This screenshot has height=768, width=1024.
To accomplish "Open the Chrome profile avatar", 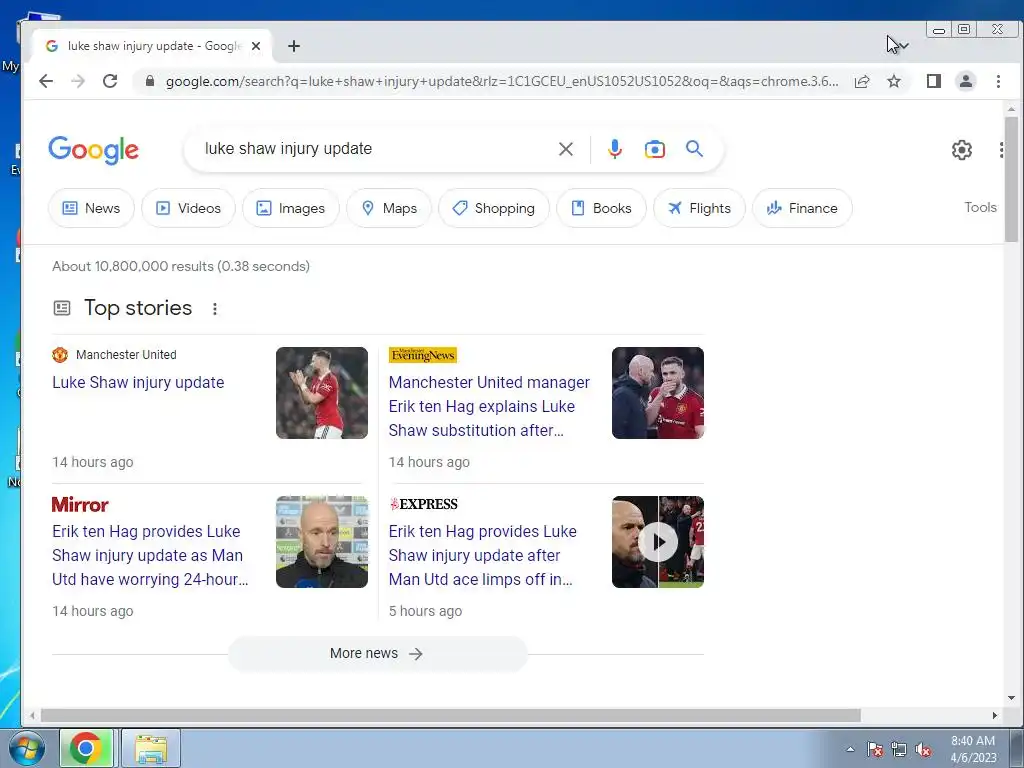I will 966,81.
